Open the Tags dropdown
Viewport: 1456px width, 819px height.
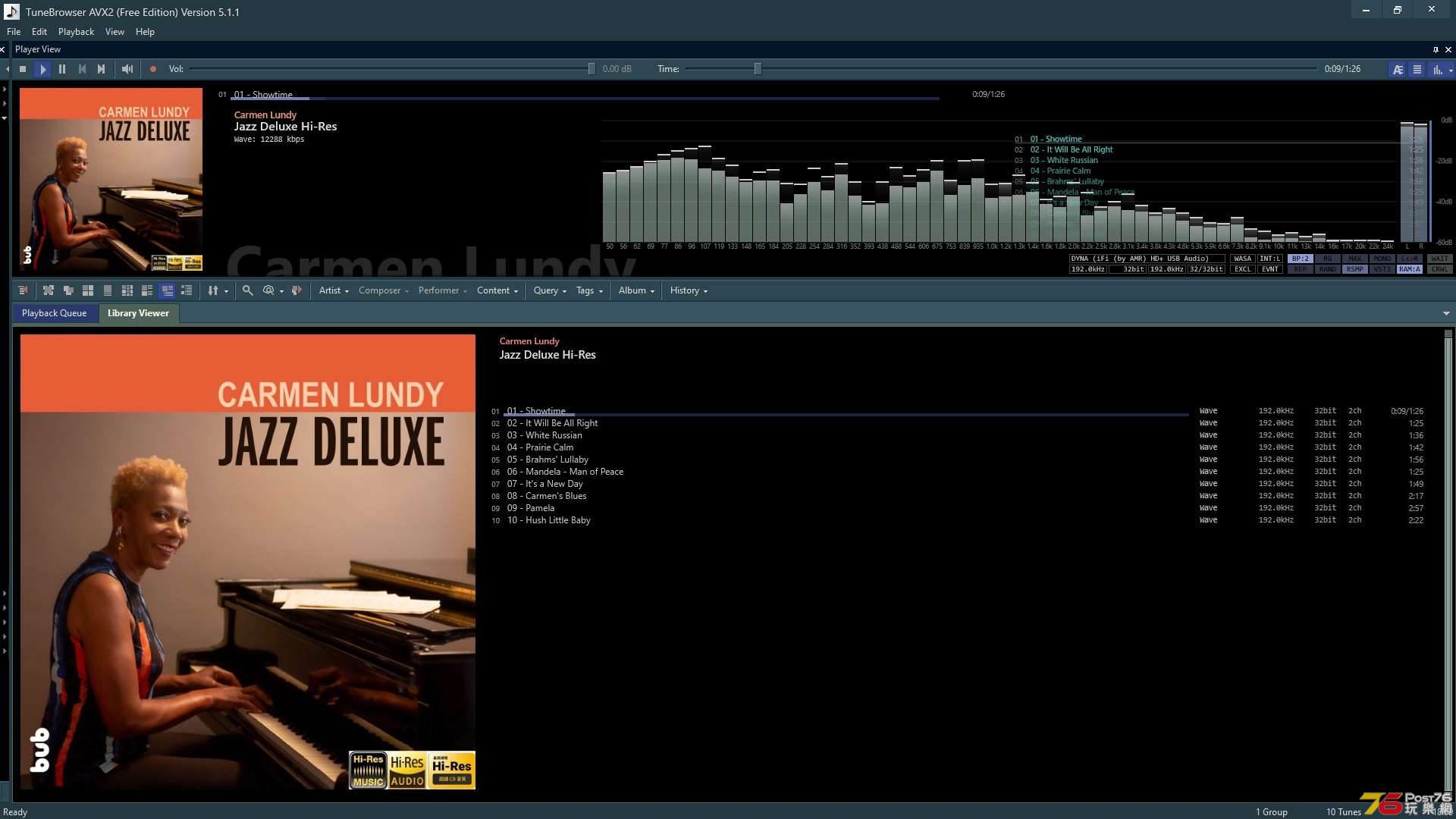coord(589,290)
